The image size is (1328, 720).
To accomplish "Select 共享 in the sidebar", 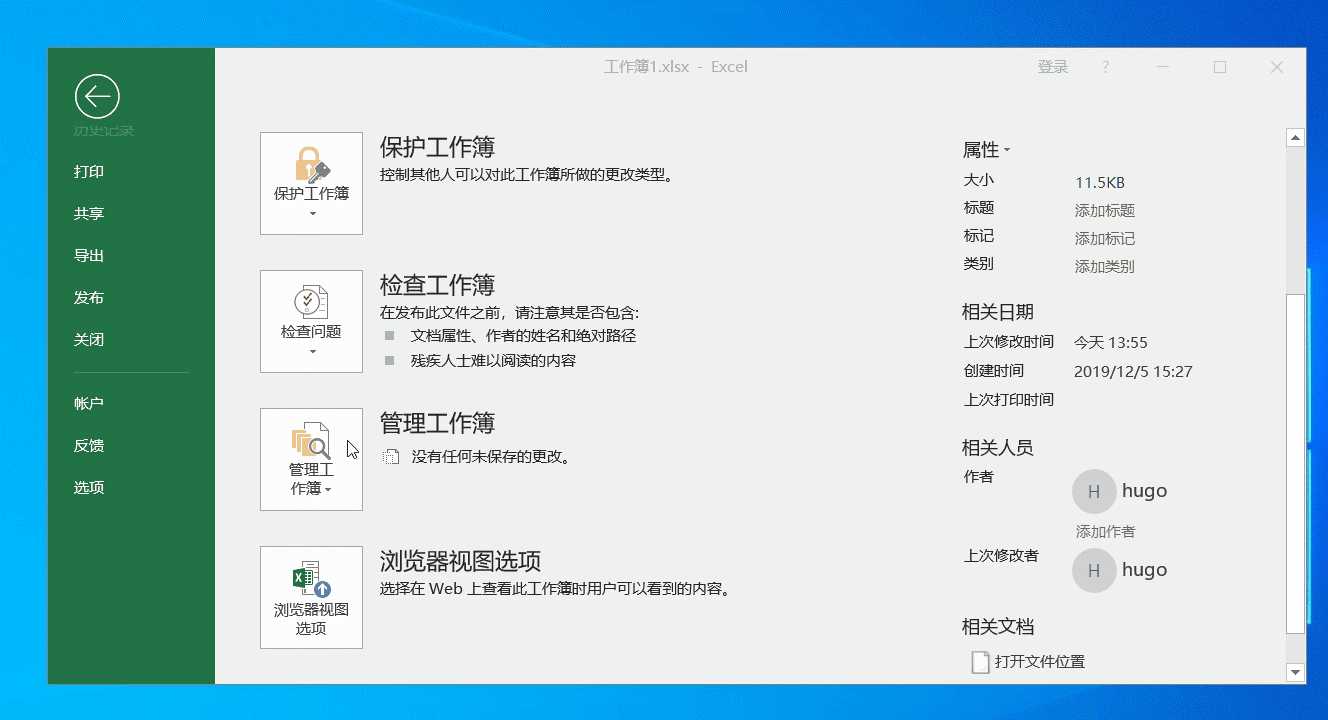I will click(89, 214).
